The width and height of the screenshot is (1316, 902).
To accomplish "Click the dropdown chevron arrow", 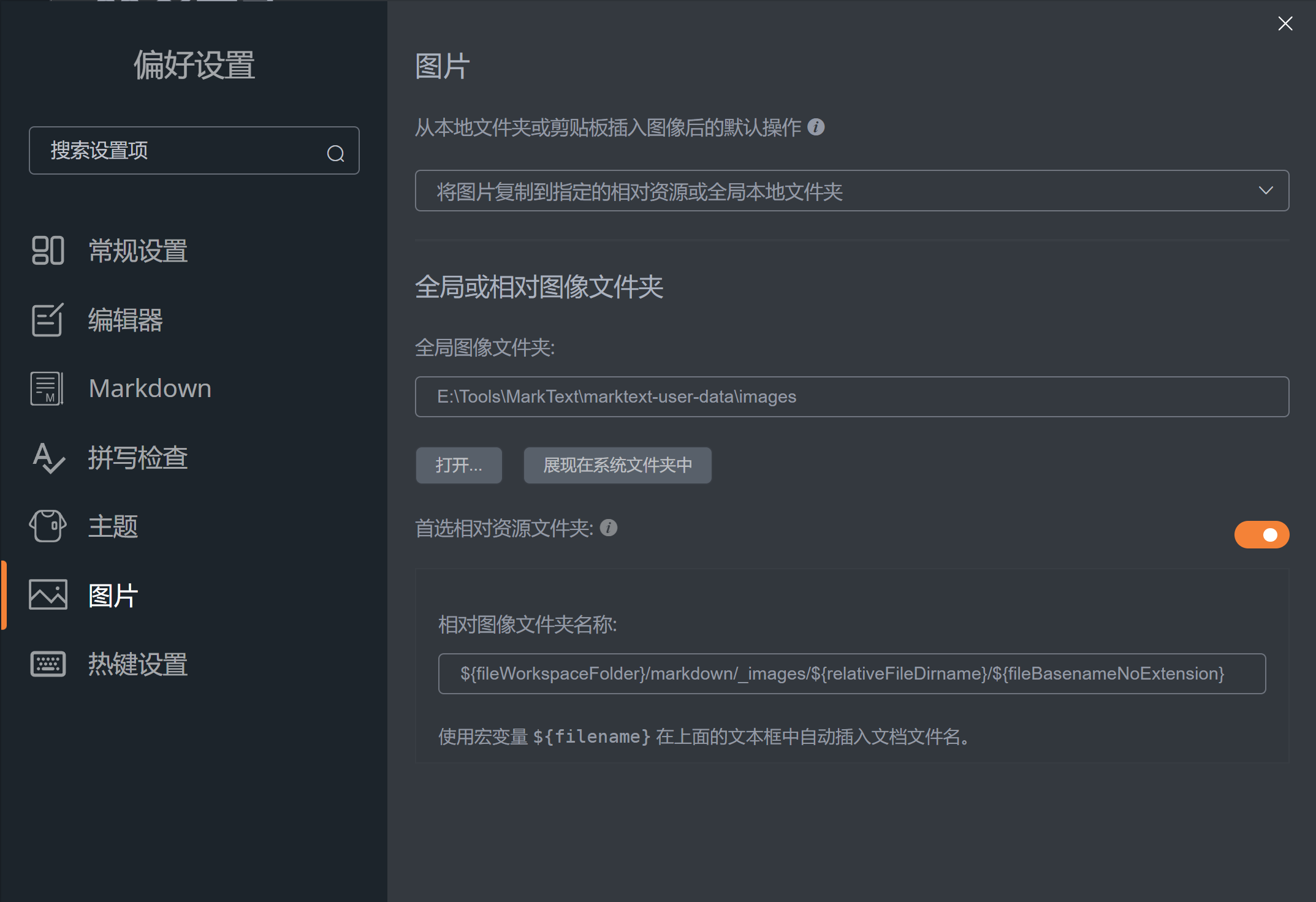I will [1266, 191].
